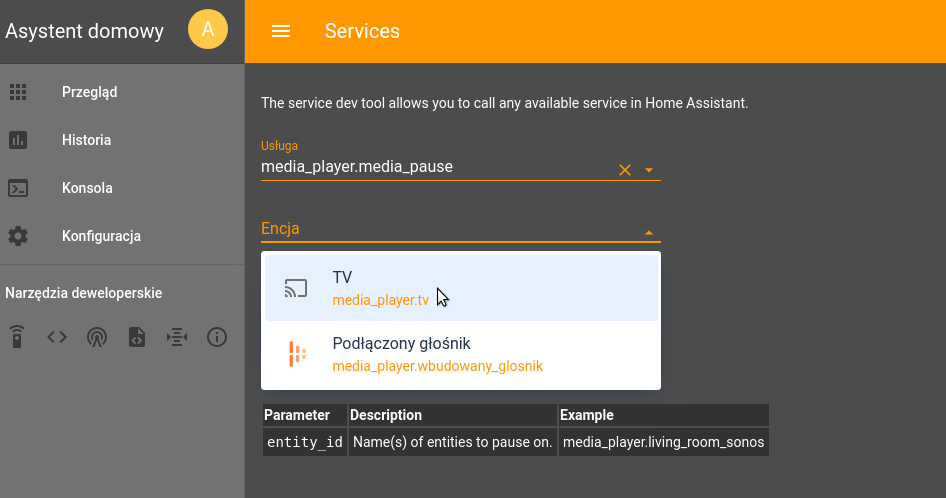This screenshot has height=498, width=946.
Task: Open Historia in sidebar
Action: pos(86,140)
